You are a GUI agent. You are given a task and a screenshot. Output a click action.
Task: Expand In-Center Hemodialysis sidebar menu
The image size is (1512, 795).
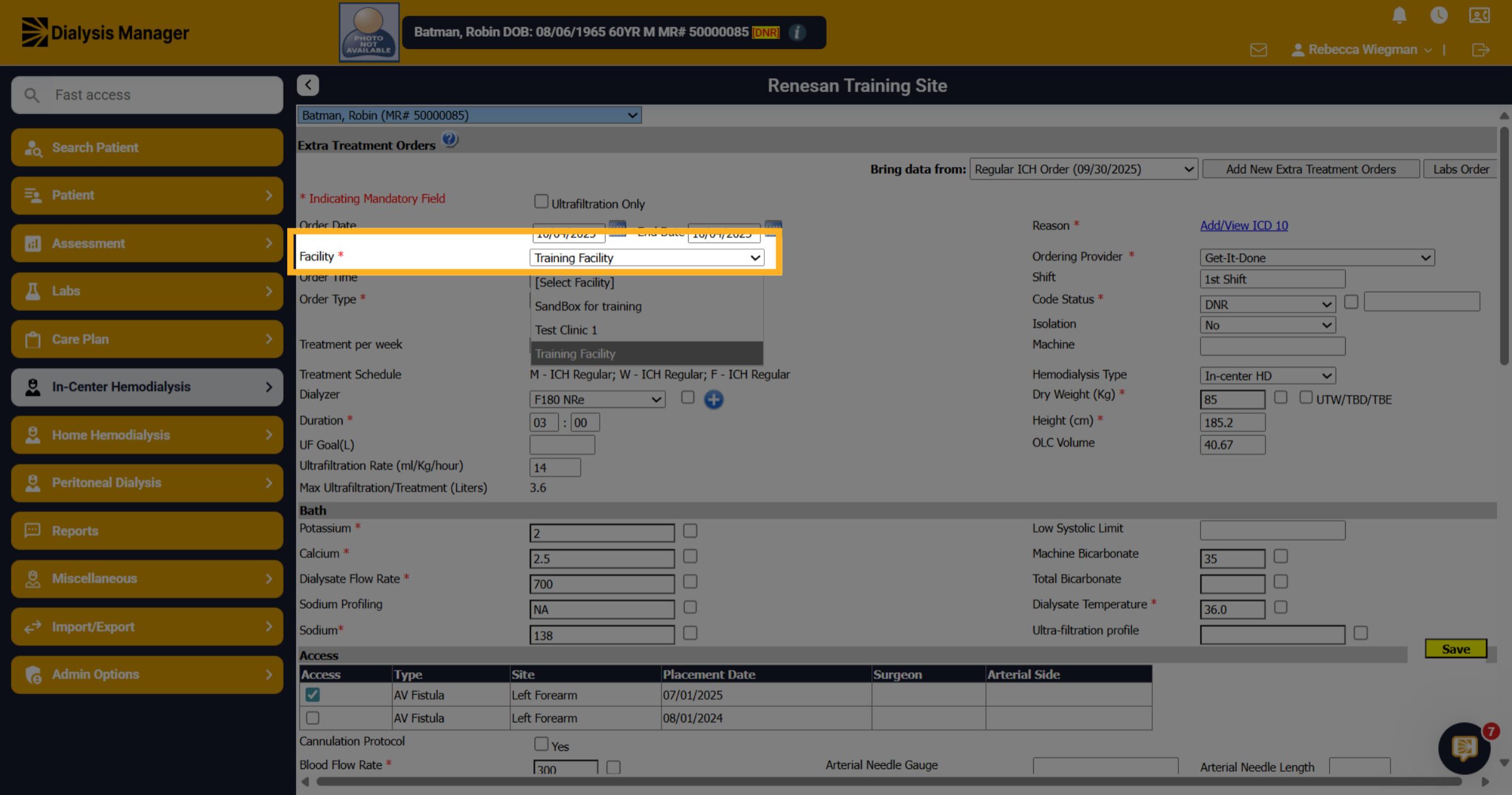147,387
